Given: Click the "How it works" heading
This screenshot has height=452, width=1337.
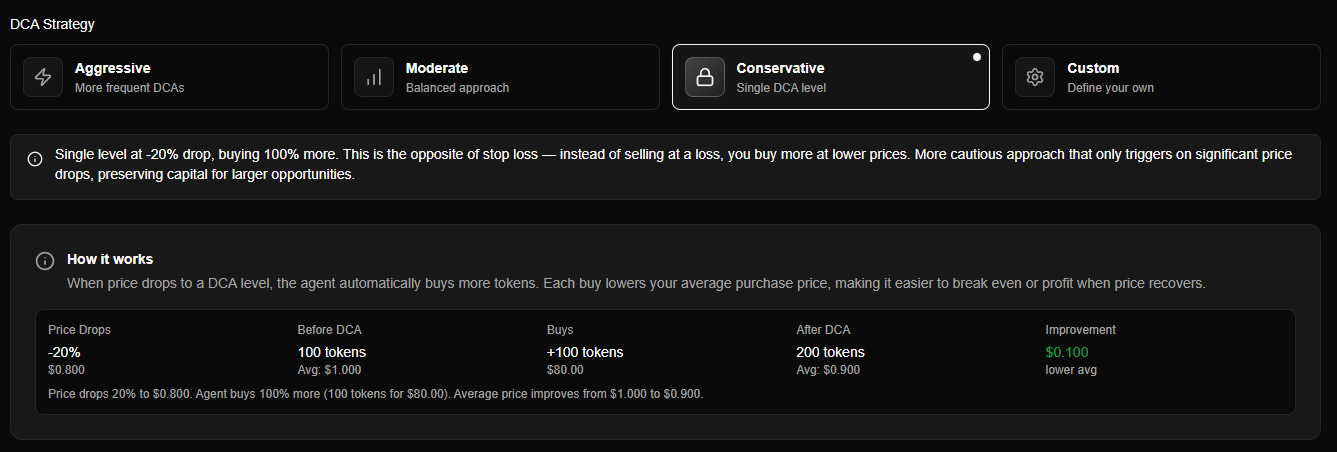Looking at the screenshot, I should click(110, 259).
